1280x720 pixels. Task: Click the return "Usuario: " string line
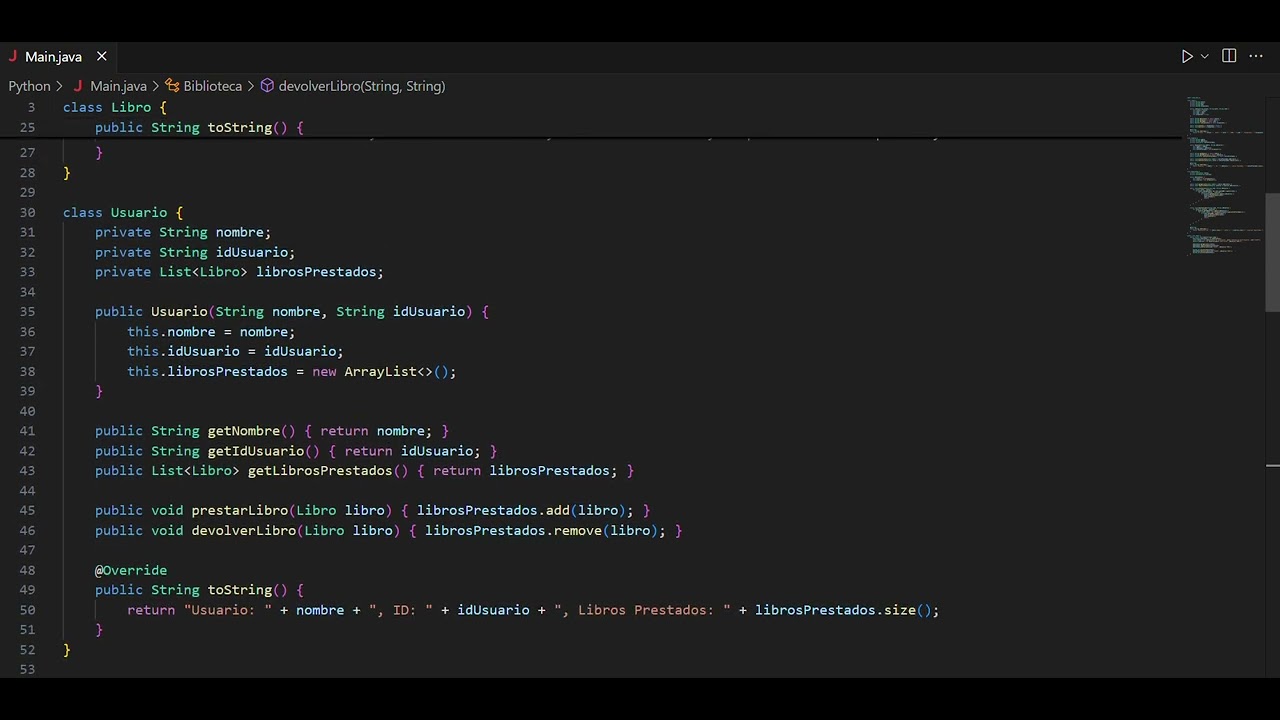(533, 610)
